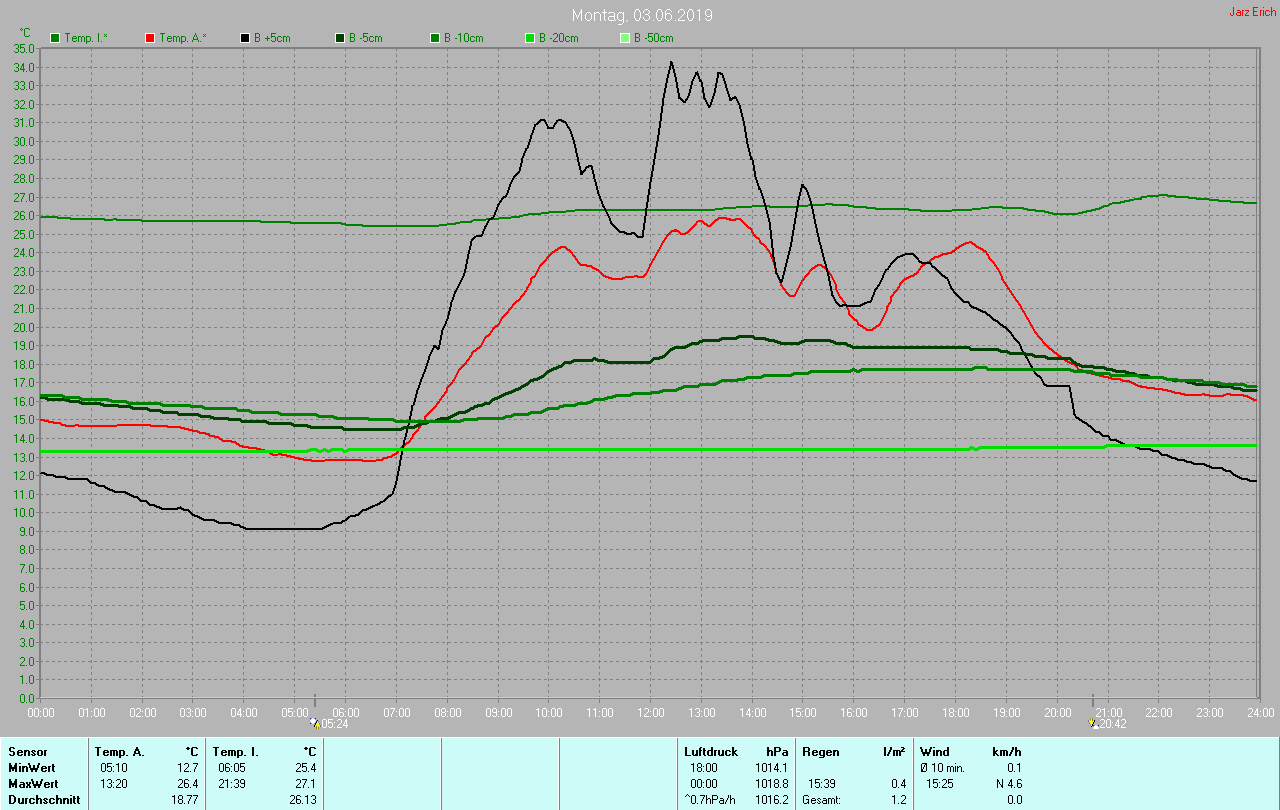The width and height of the screenshot is (1280, 810).
Task: Click the 'Ø 10 min.' wind label
Action: coord(942,767)
